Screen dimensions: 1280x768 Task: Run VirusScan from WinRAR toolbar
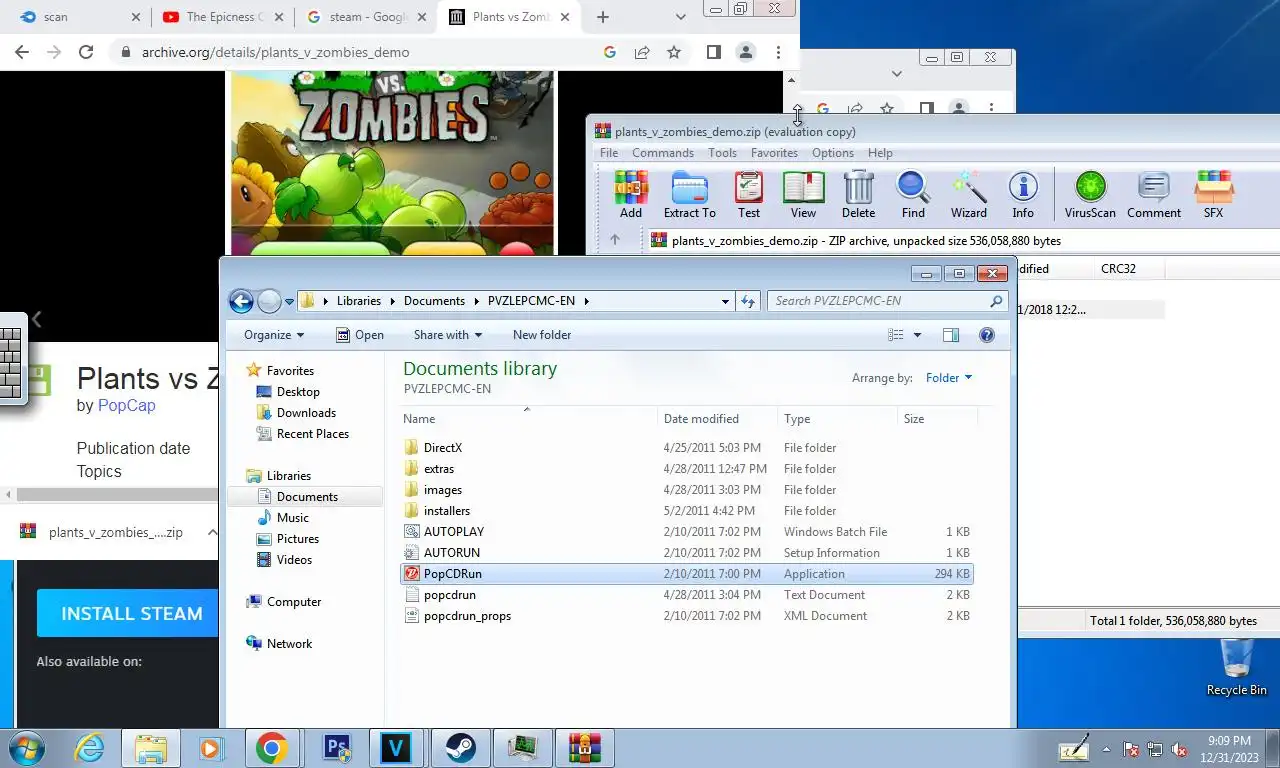[x=1090, y=194]
